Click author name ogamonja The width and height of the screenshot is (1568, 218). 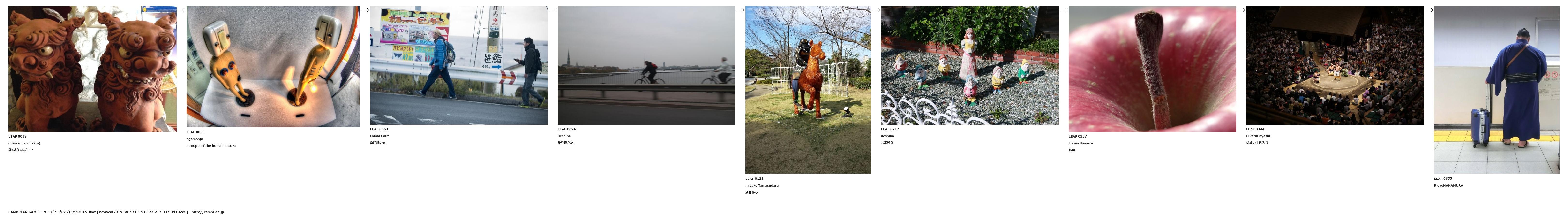pos(195,139)
